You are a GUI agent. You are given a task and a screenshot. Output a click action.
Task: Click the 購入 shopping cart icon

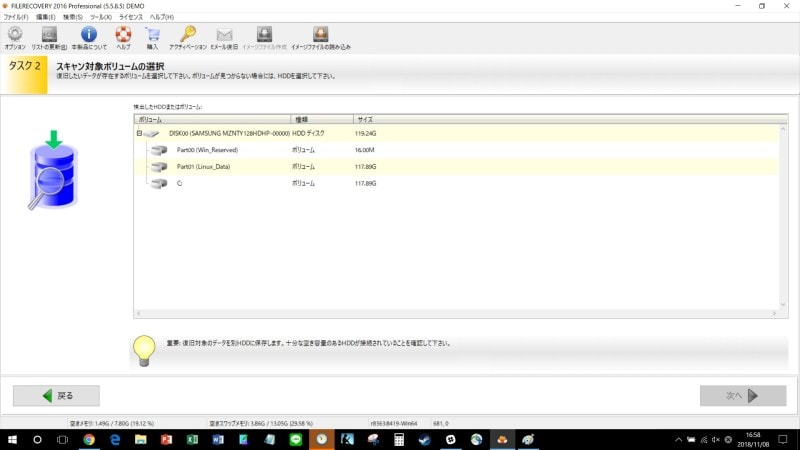[x=152, y=36]
